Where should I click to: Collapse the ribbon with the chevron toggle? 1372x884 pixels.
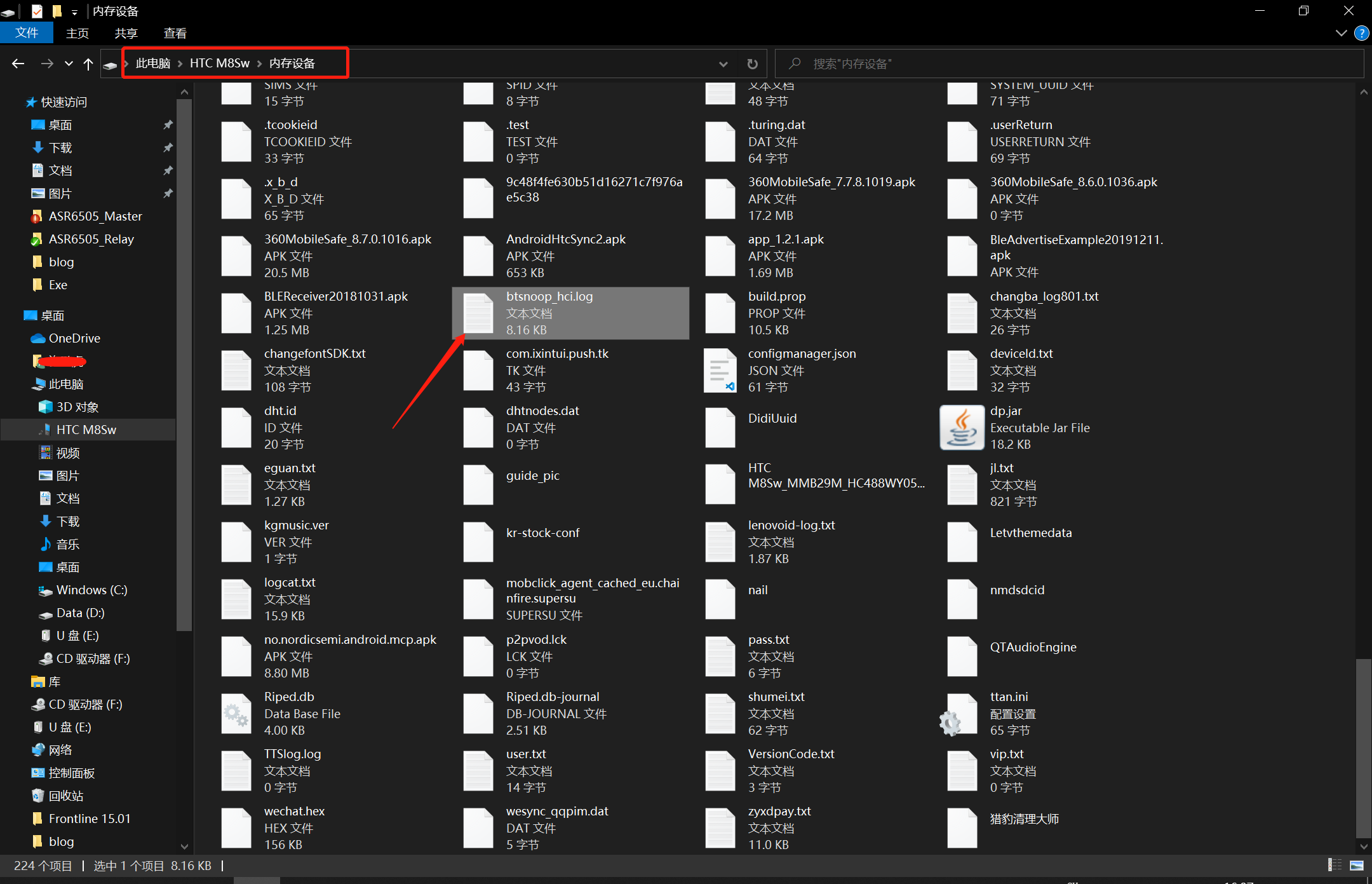(x=1340, y=32)
